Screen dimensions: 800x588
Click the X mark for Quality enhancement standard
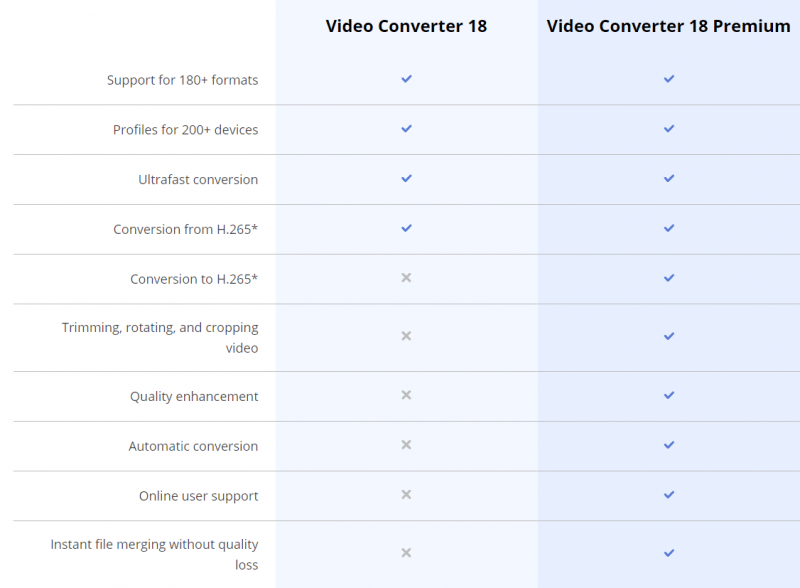click(x=406, y=395)
